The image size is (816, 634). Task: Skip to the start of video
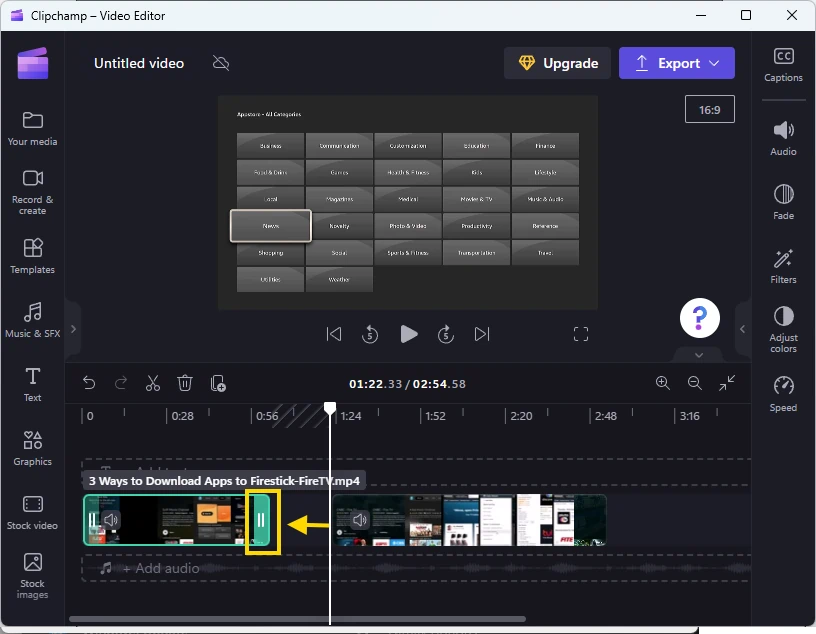[334, 334]
